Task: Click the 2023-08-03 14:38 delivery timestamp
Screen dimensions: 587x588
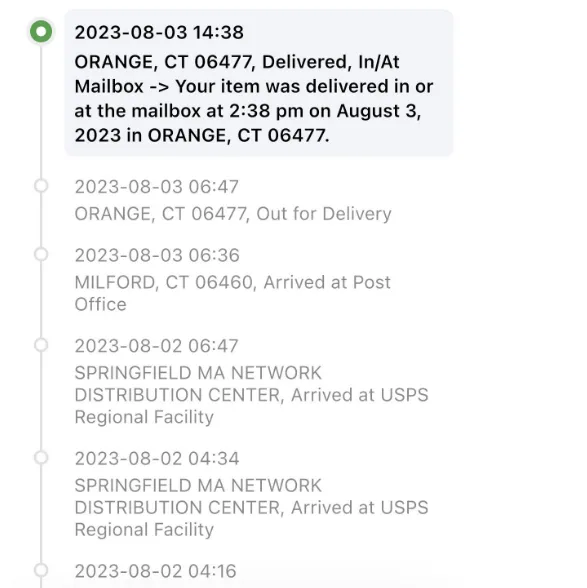Action: 159,32
